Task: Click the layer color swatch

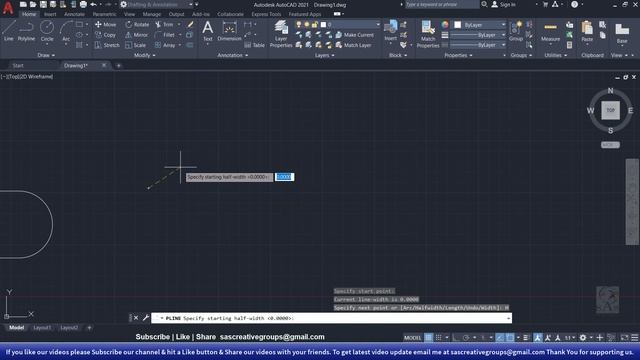Action: [x=323, y=24]
